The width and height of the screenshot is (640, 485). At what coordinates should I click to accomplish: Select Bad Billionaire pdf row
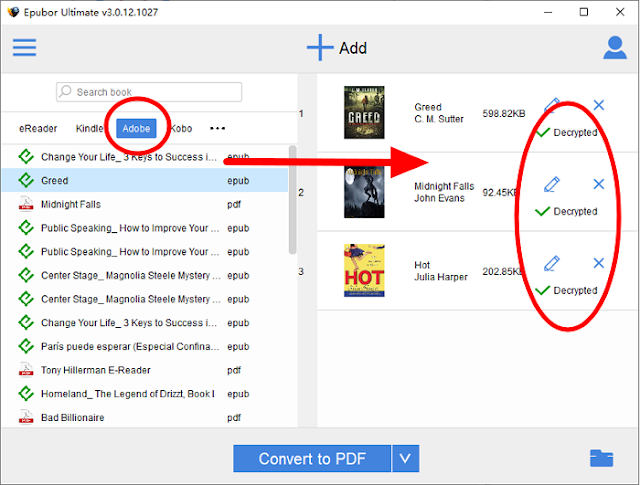[x=145, y=417]
